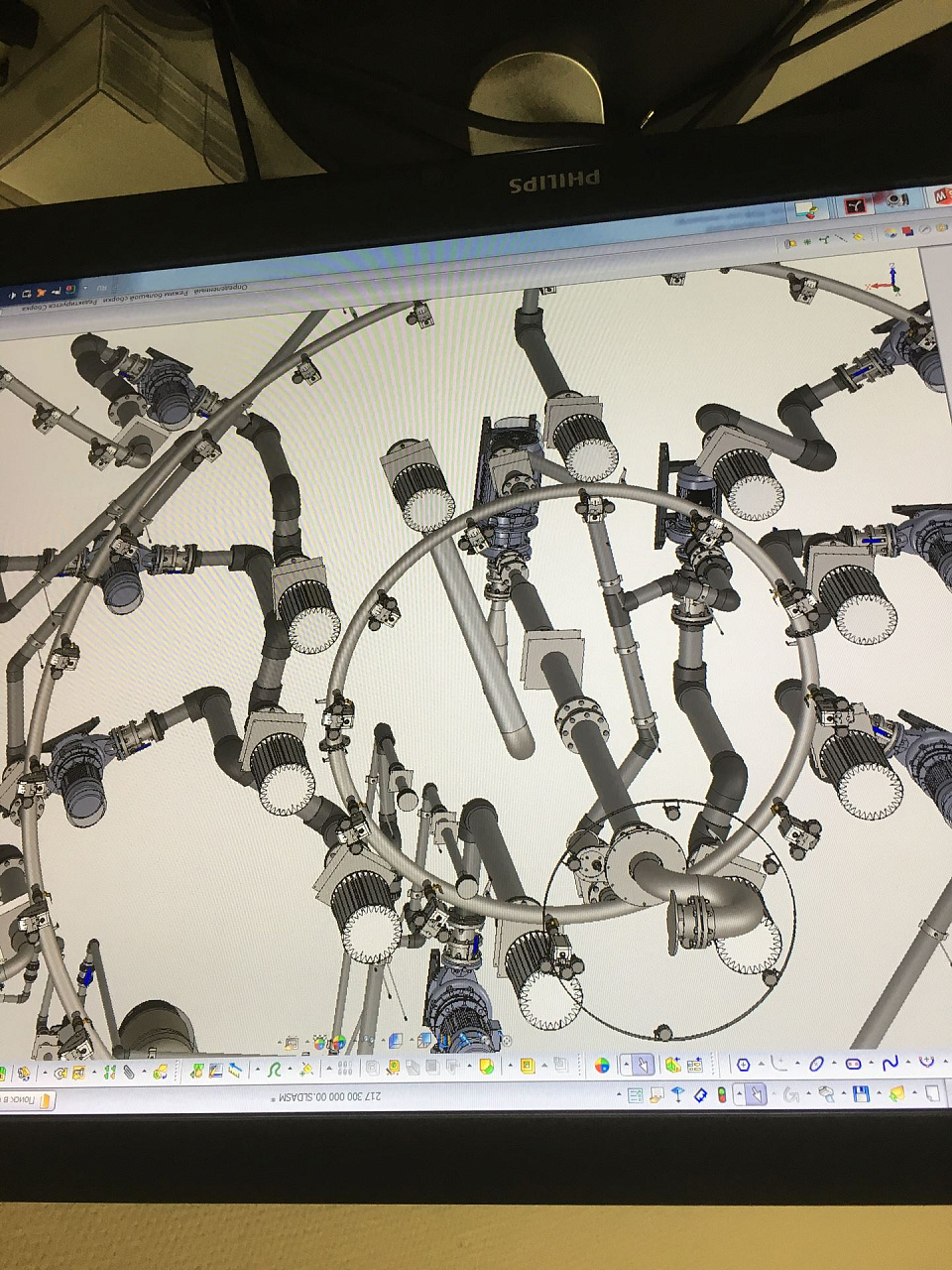Click the green curve toolbar icon
This screenshot has width=952, height=1270.
pos(274,1070)
